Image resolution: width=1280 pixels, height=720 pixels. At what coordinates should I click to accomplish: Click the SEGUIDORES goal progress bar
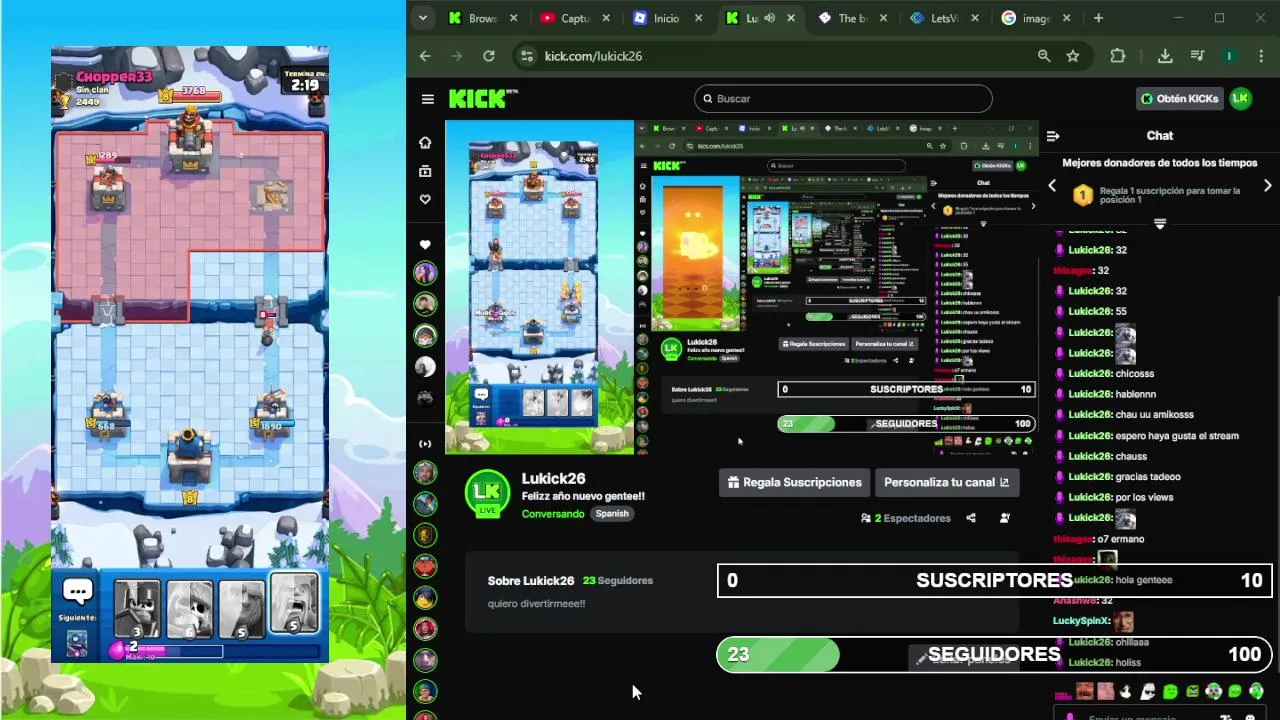tap(994, 655)
